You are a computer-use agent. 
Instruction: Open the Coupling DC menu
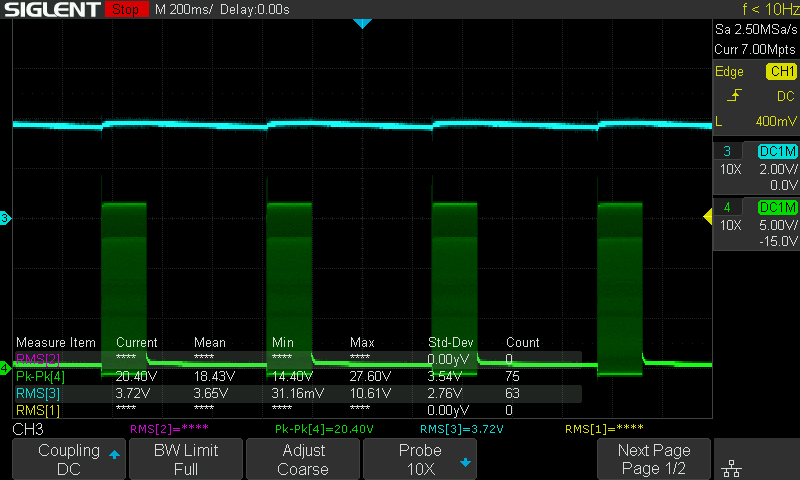pyautogui.click(x=69, y=459)
